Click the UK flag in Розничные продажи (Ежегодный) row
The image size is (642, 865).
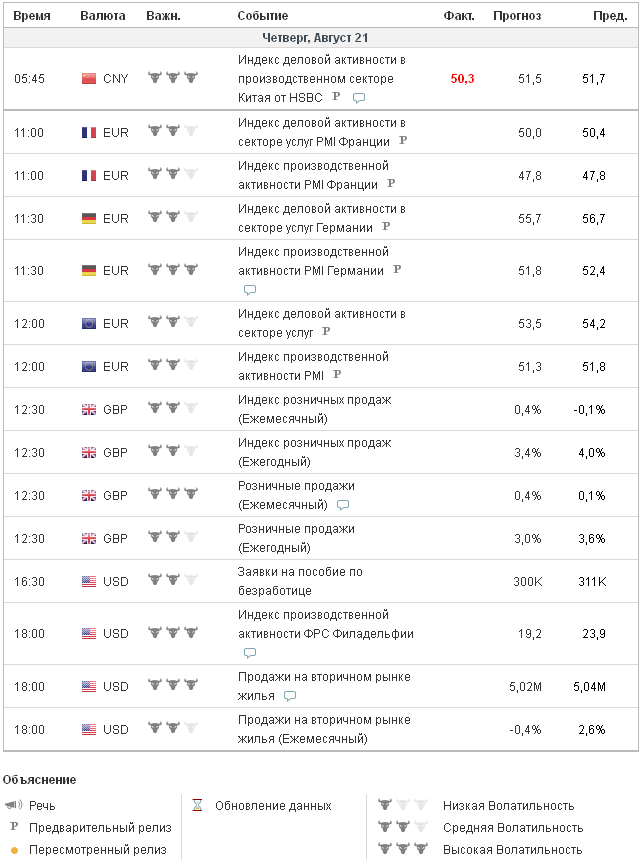pyautogui.click(x=88, y=538)
